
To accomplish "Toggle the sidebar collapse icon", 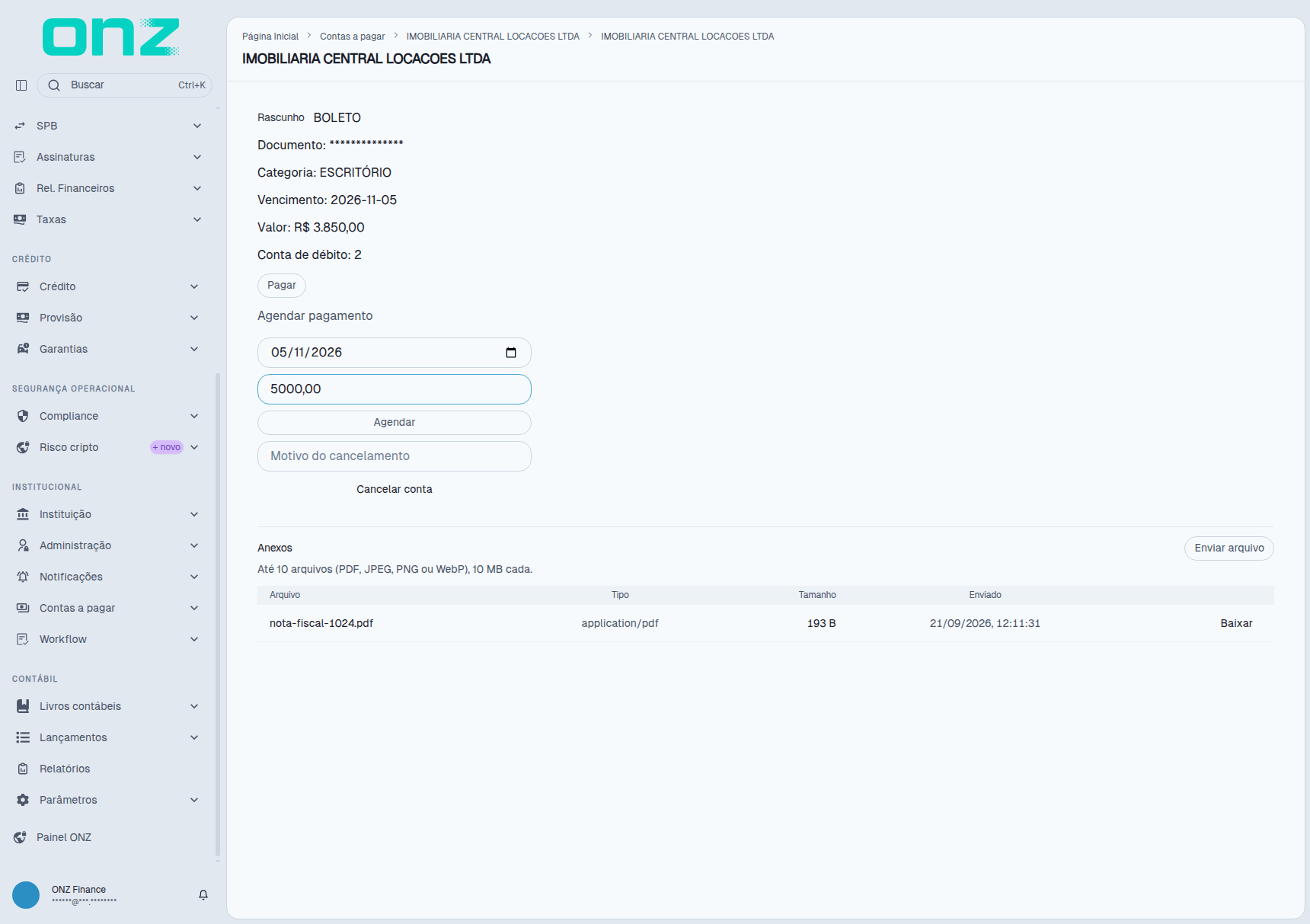I will [21, 85].
